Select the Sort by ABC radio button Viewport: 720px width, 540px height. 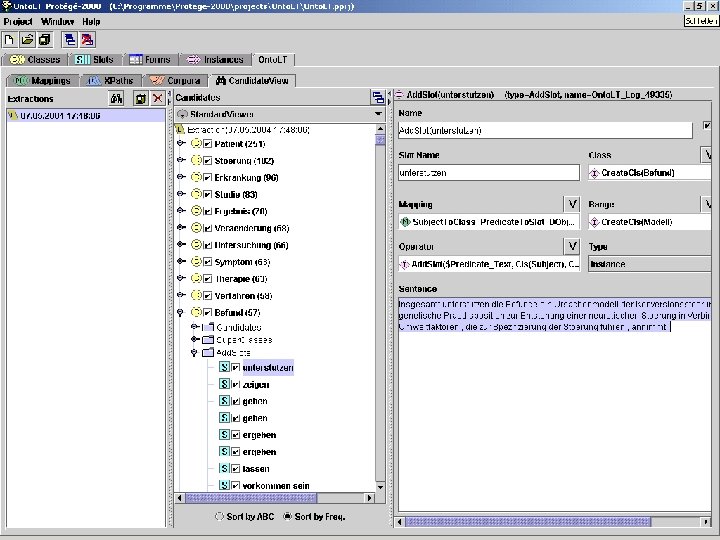point(220,516)
